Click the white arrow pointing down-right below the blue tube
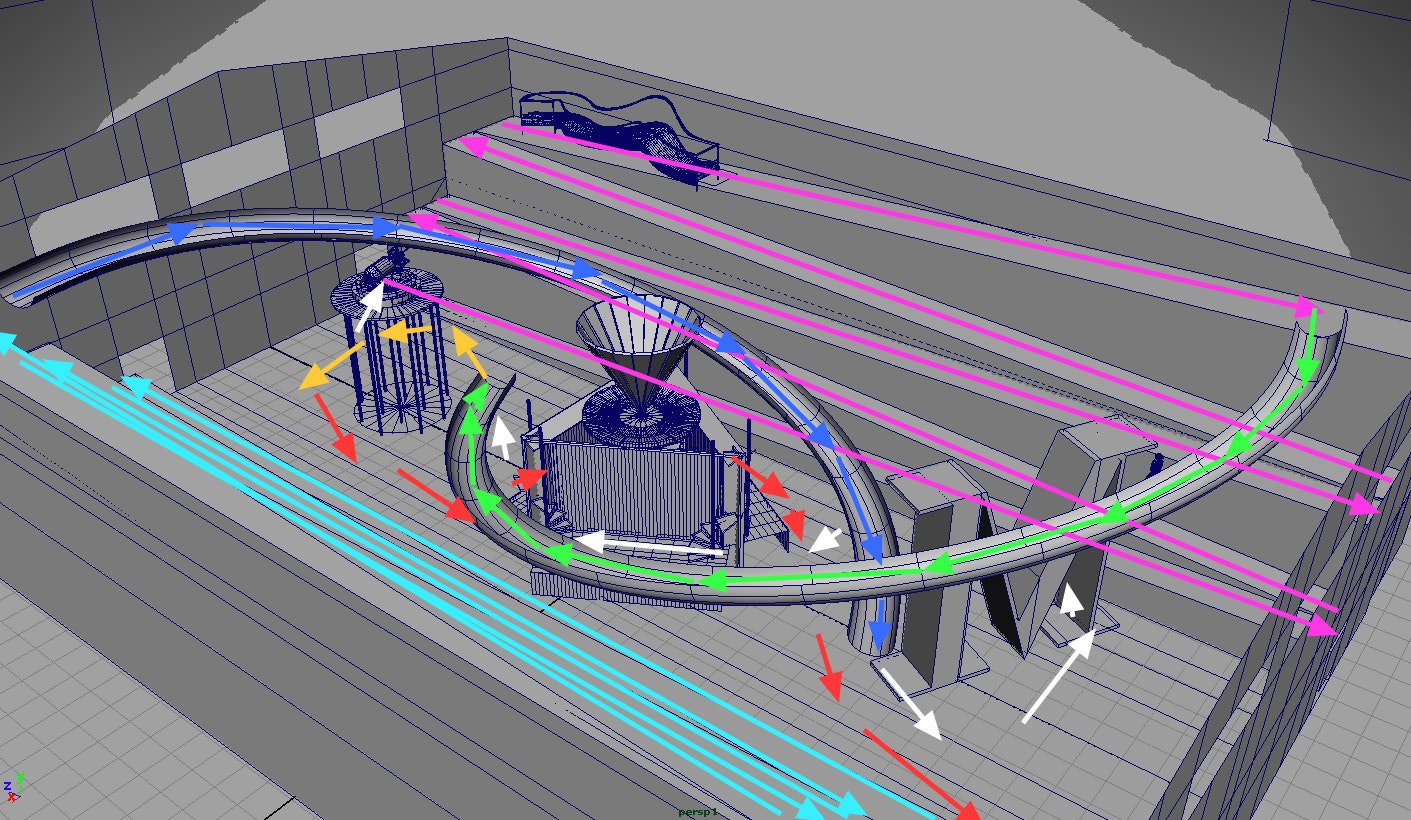 click(x=911, y=705)
